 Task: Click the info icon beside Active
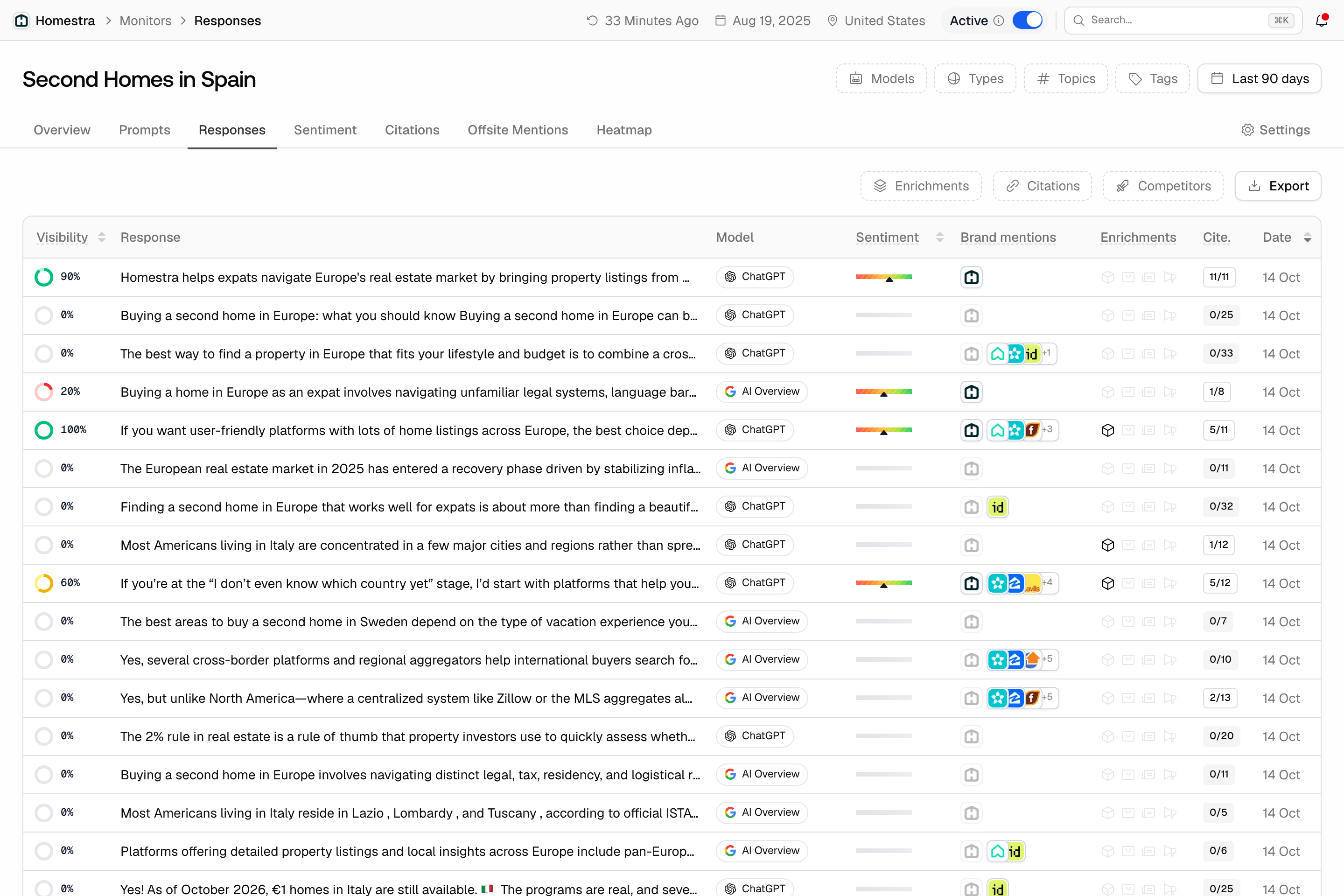[998, 21]
